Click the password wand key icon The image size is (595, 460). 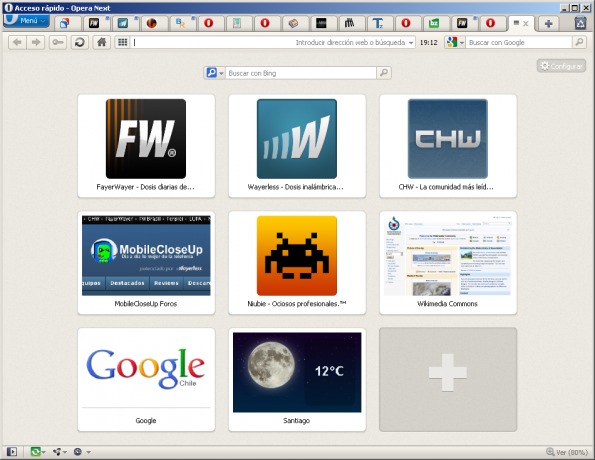[58, 43]
